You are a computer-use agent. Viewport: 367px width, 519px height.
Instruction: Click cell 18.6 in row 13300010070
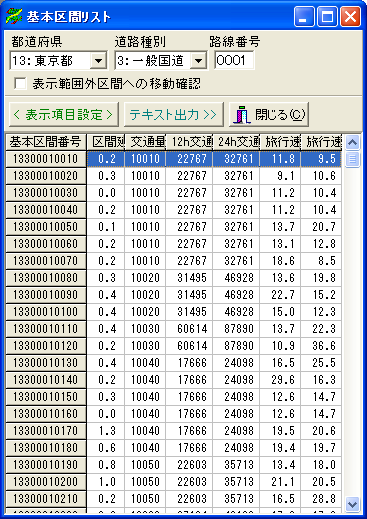pyautogui.click(x=280, y=261)
